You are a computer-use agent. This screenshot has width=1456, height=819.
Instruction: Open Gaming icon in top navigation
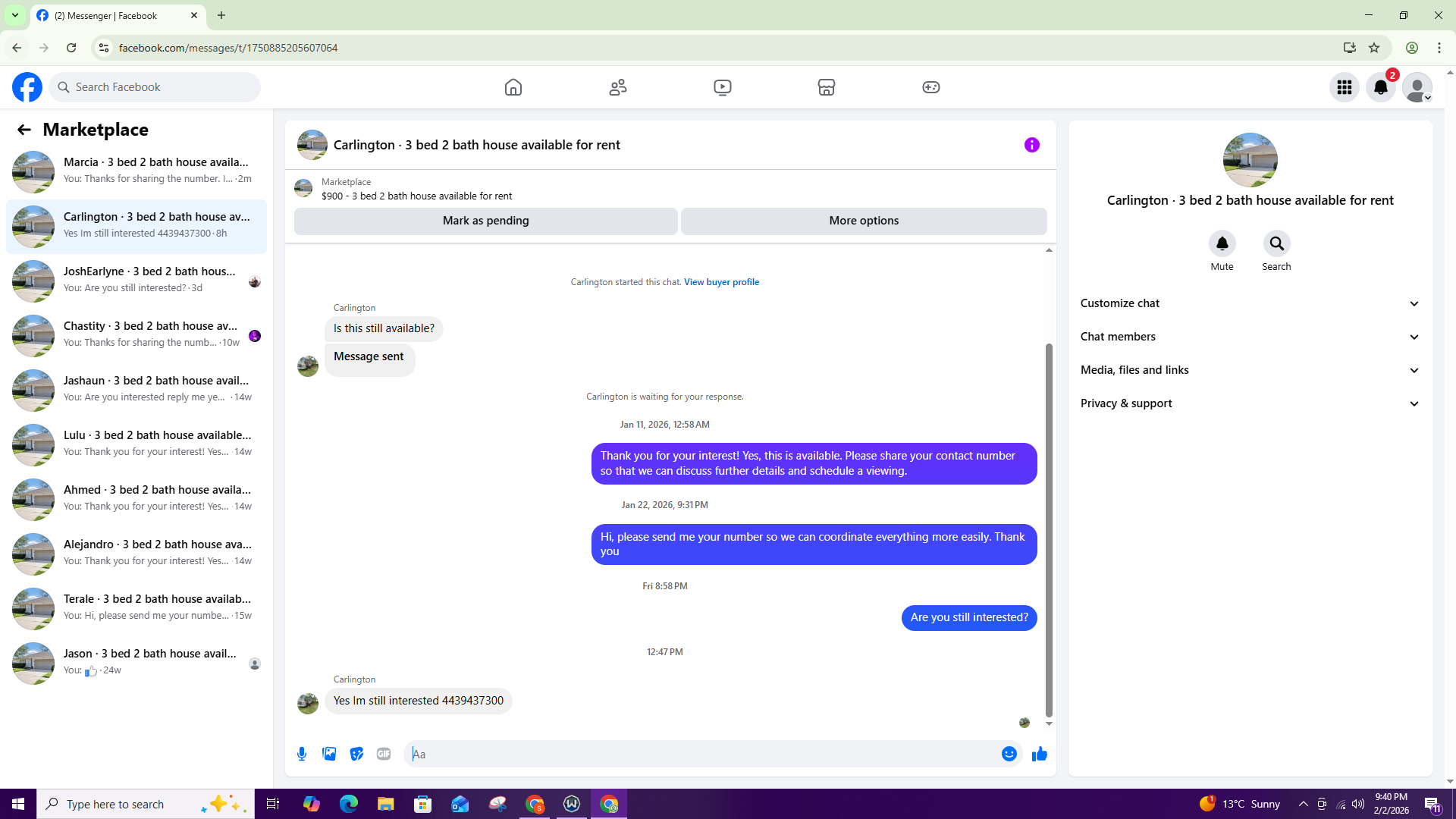point(931,87)
